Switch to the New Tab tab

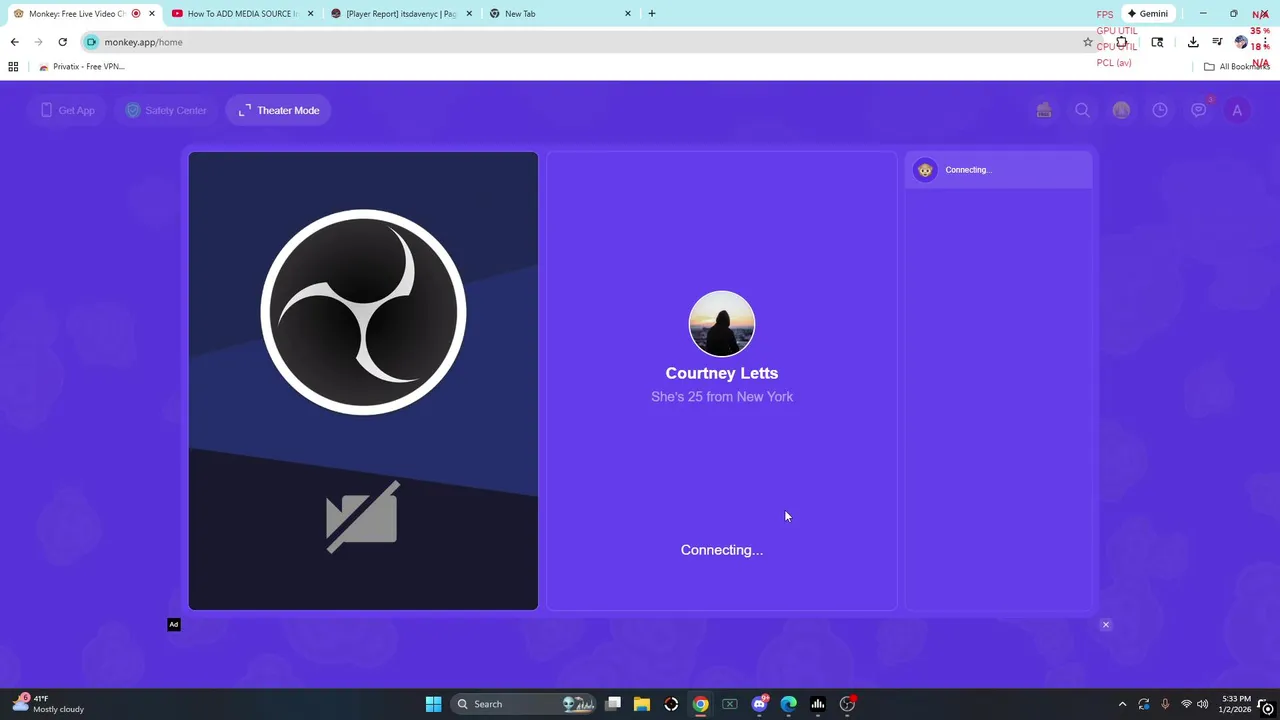(x=560, y=14)
